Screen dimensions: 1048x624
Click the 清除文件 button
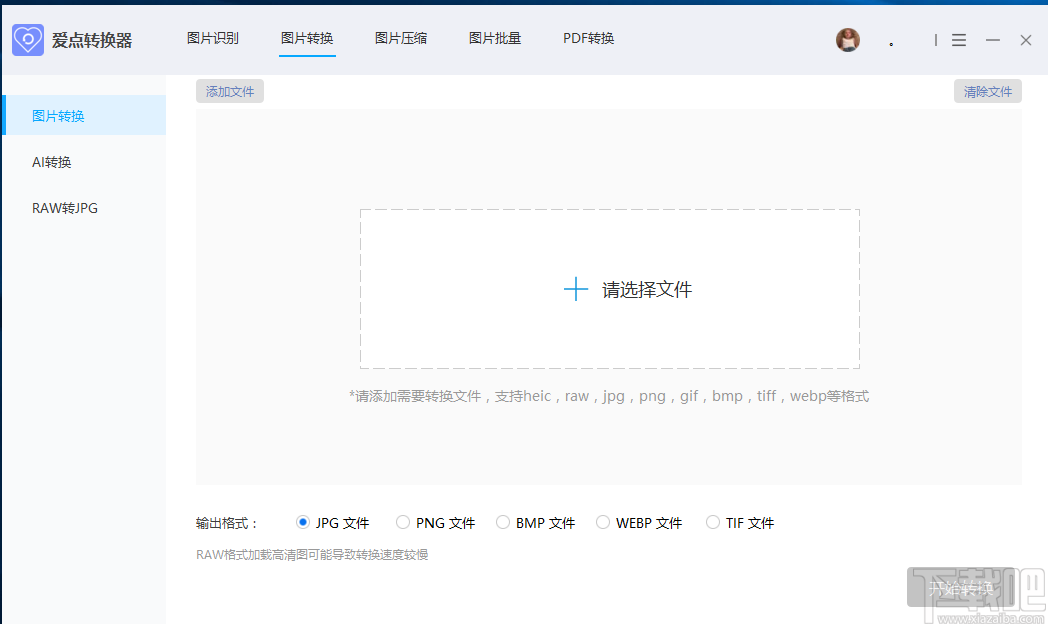pos(988,90)
